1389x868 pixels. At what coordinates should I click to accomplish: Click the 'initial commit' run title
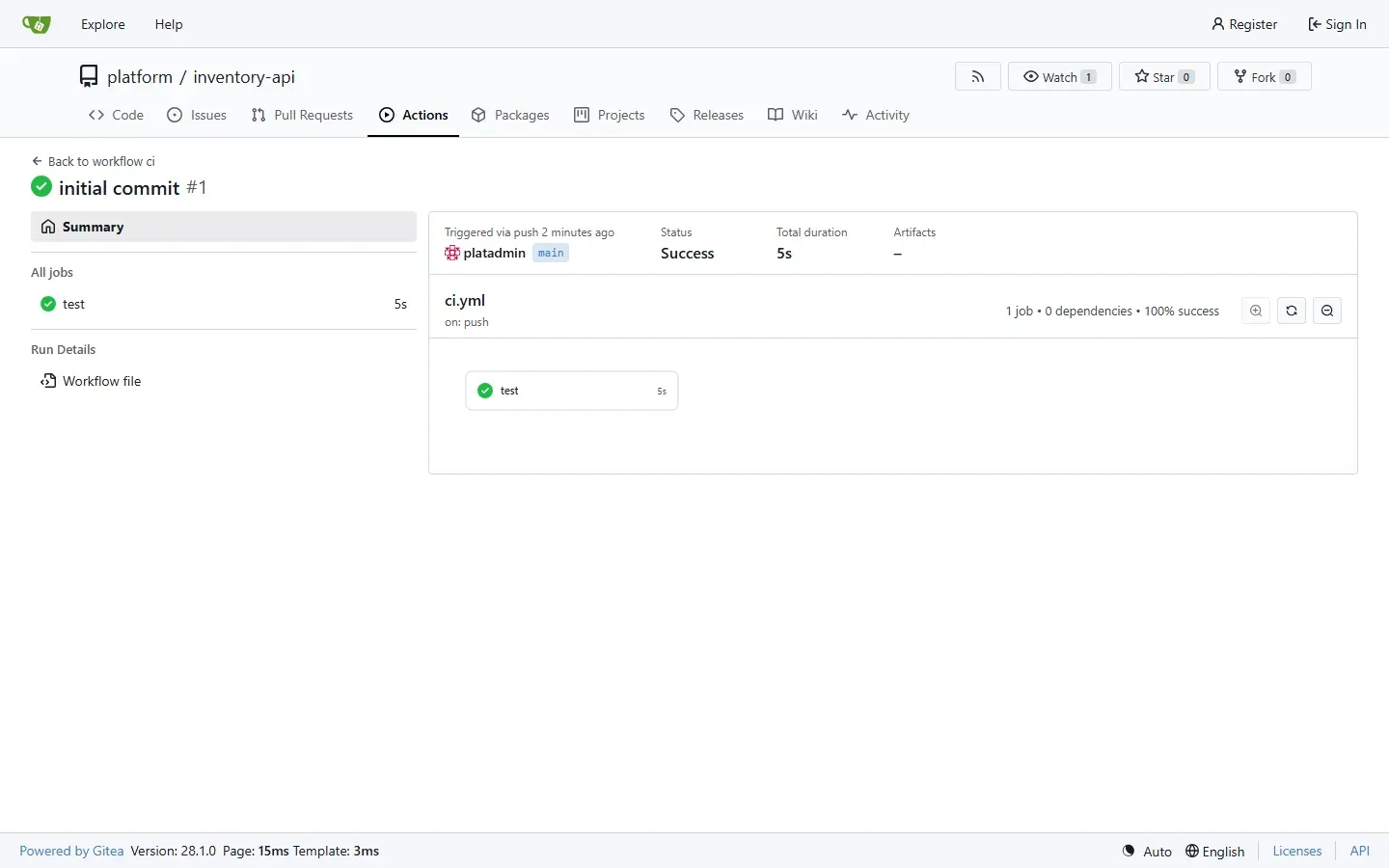[x=119, y=187]
